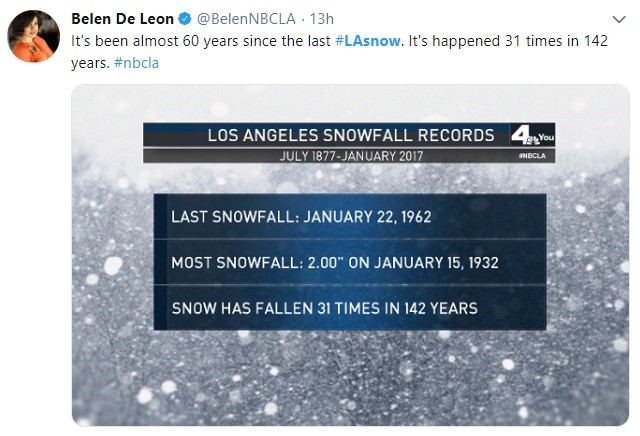Click the blue verified badge
Image resolution: width=640 pixels, height=436 pixels.
tap(185, 19)
